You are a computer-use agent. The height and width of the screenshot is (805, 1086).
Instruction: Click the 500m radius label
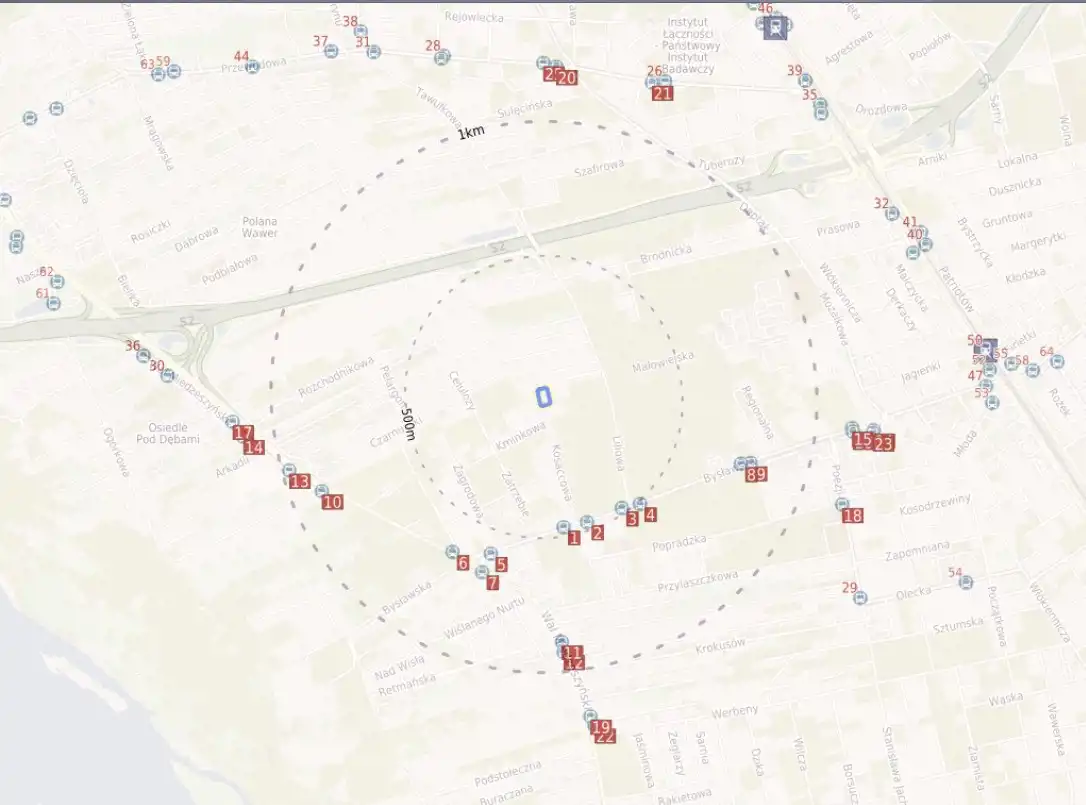point(407,423)
